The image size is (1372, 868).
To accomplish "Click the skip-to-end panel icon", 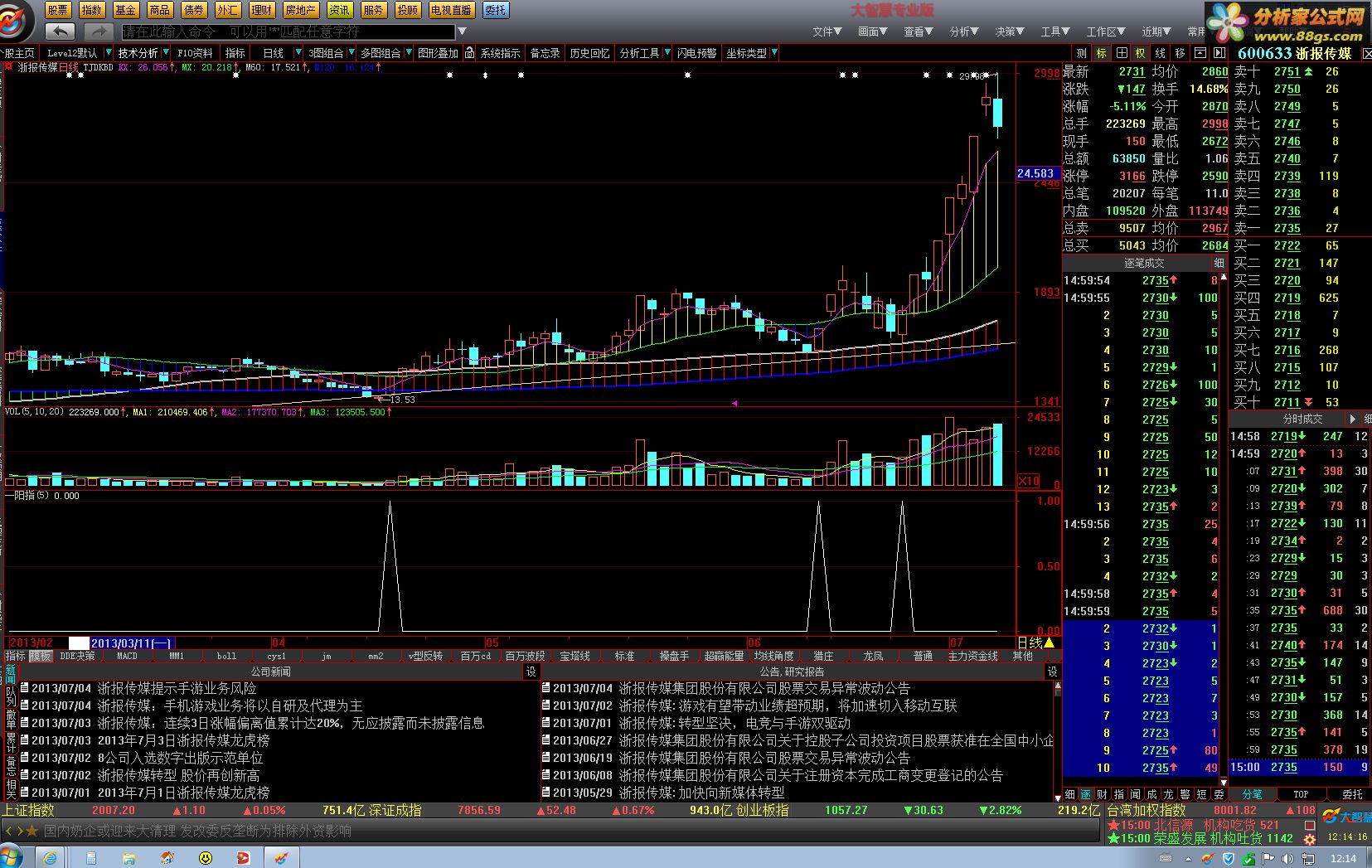I will click(x=1219, y=52).
